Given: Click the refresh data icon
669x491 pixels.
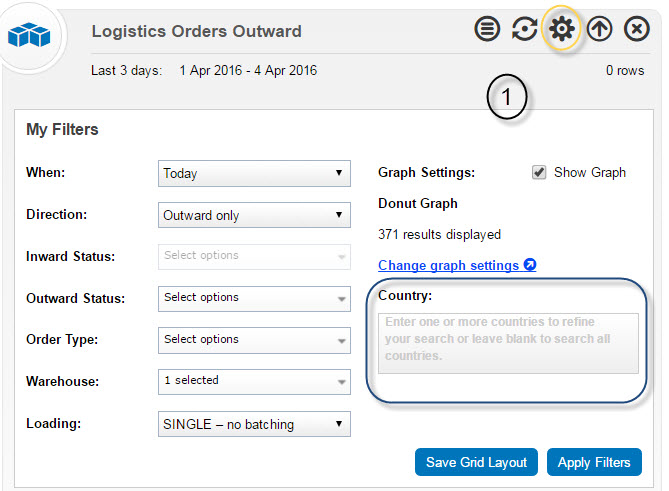Looking at the screenshot, I should 524,29.
